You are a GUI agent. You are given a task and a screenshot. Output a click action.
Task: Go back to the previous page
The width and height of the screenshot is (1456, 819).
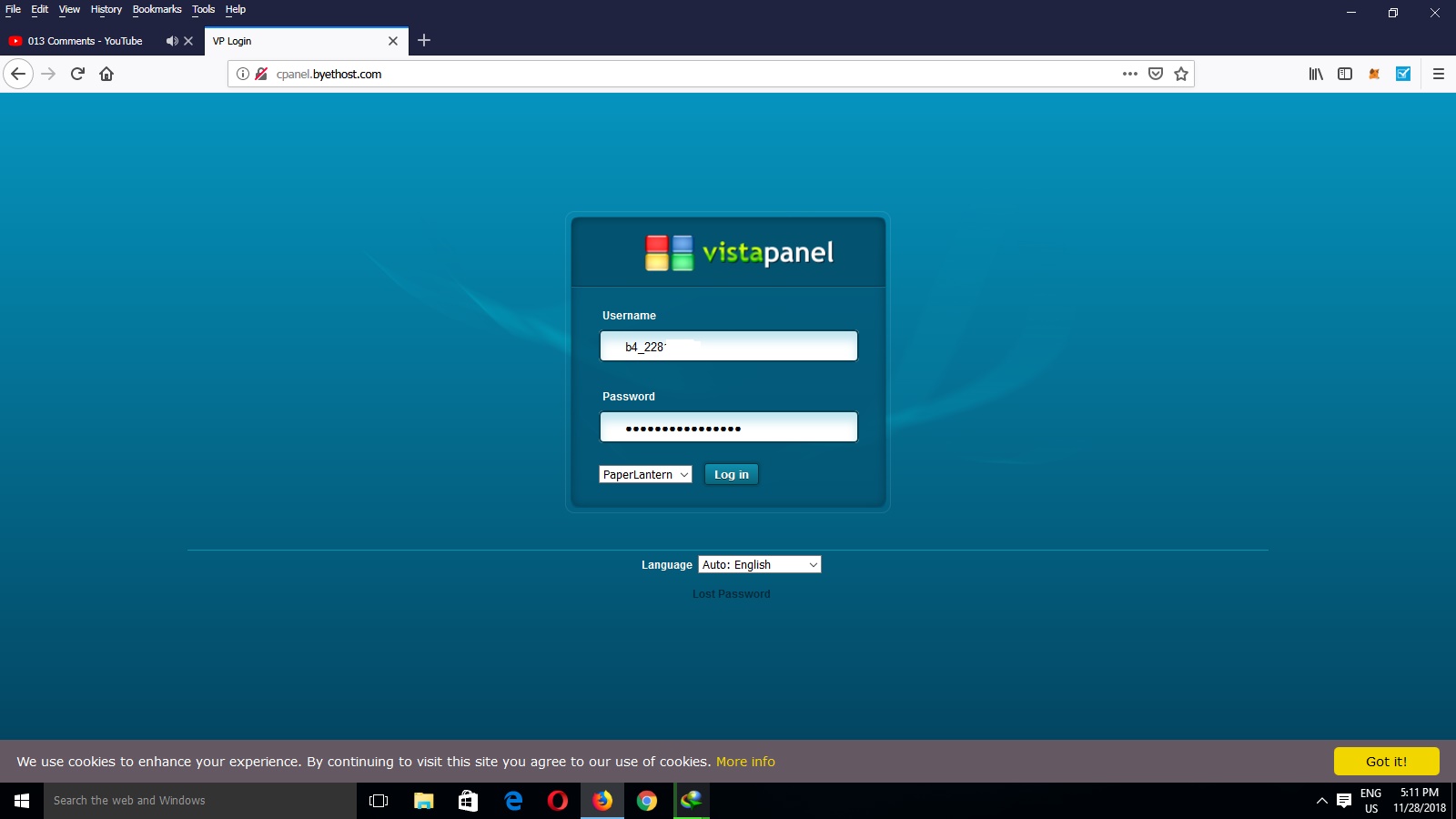18,74
